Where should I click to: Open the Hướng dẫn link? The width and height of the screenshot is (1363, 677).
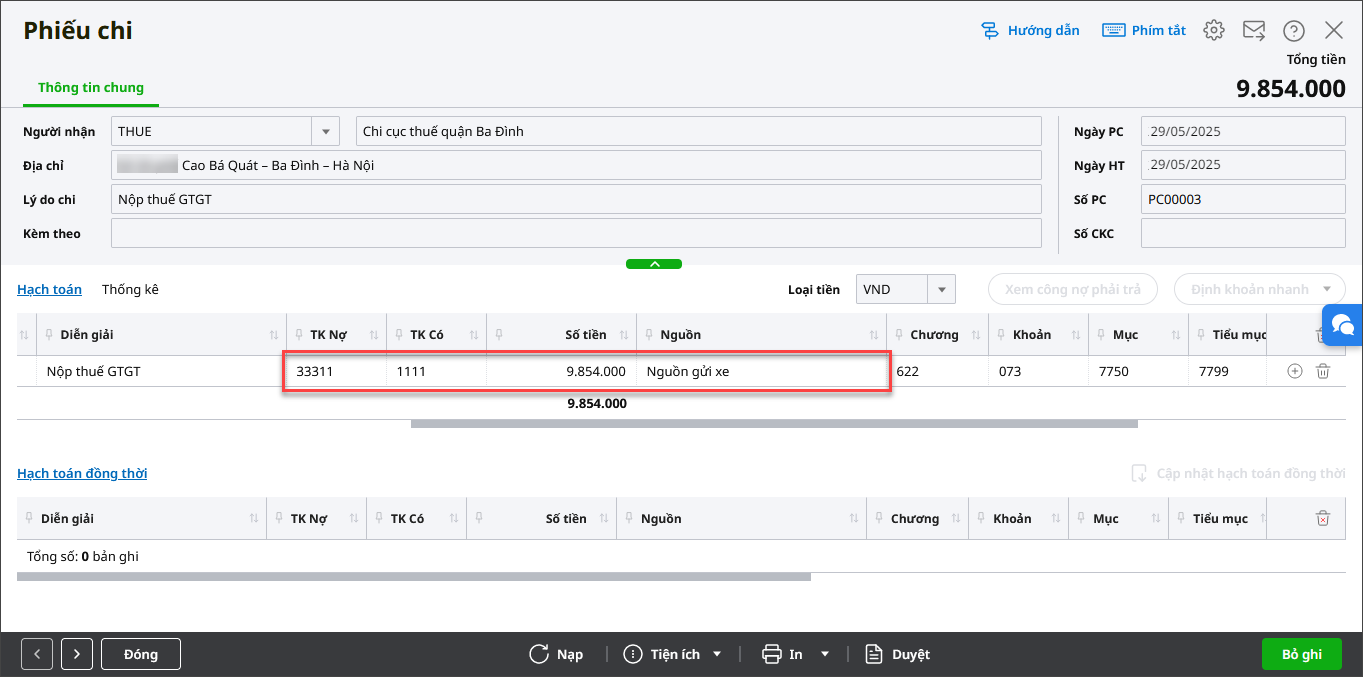1031,30
